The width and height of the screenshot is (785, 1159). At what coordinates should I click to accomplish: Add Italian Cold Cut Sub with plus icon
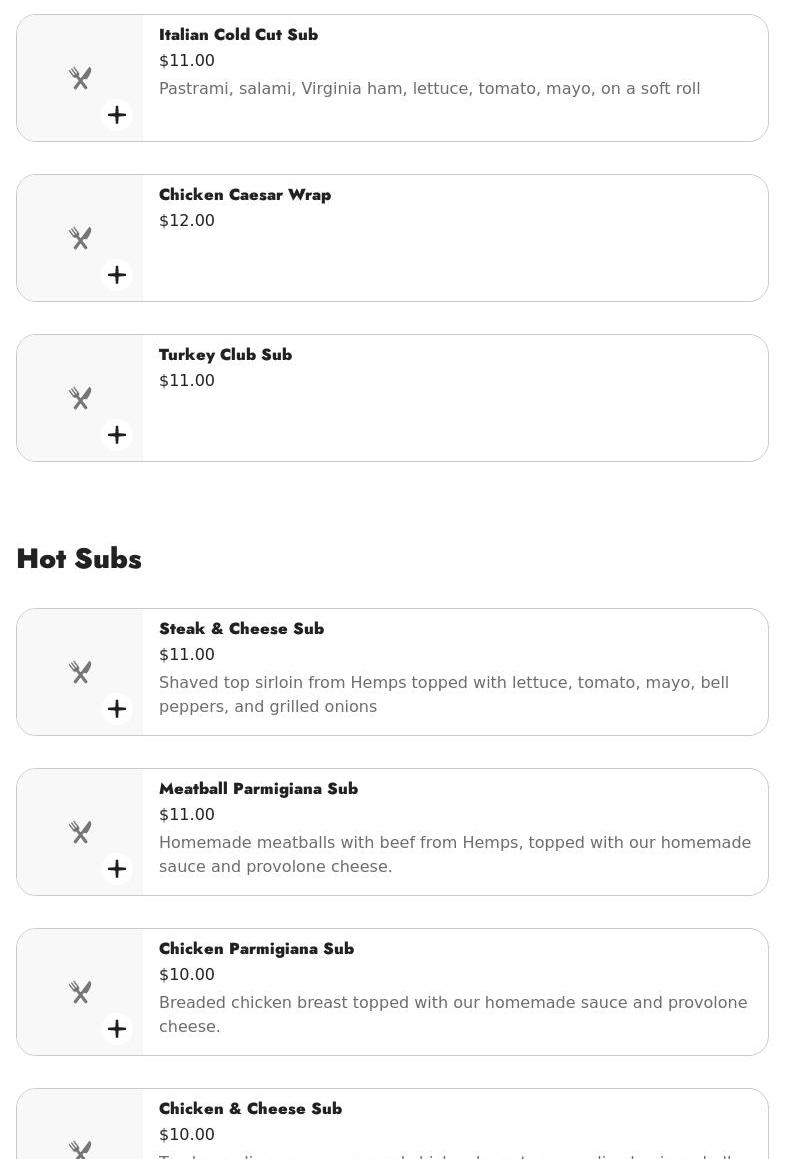click(x=117, y=115)
